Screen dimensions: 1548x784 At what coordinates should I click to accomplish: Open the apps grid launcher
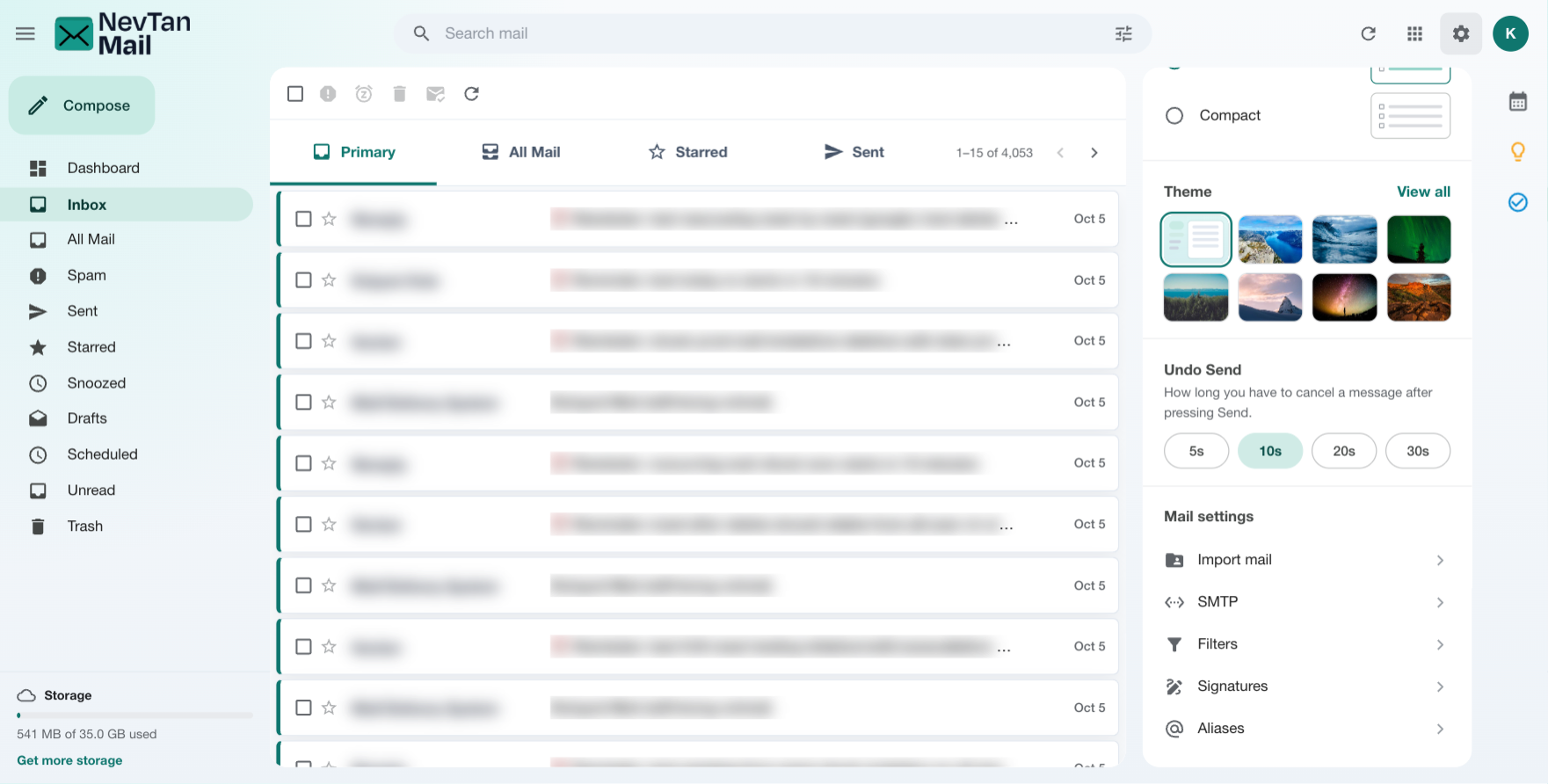pyautogui.click(x=1414, y=33)
